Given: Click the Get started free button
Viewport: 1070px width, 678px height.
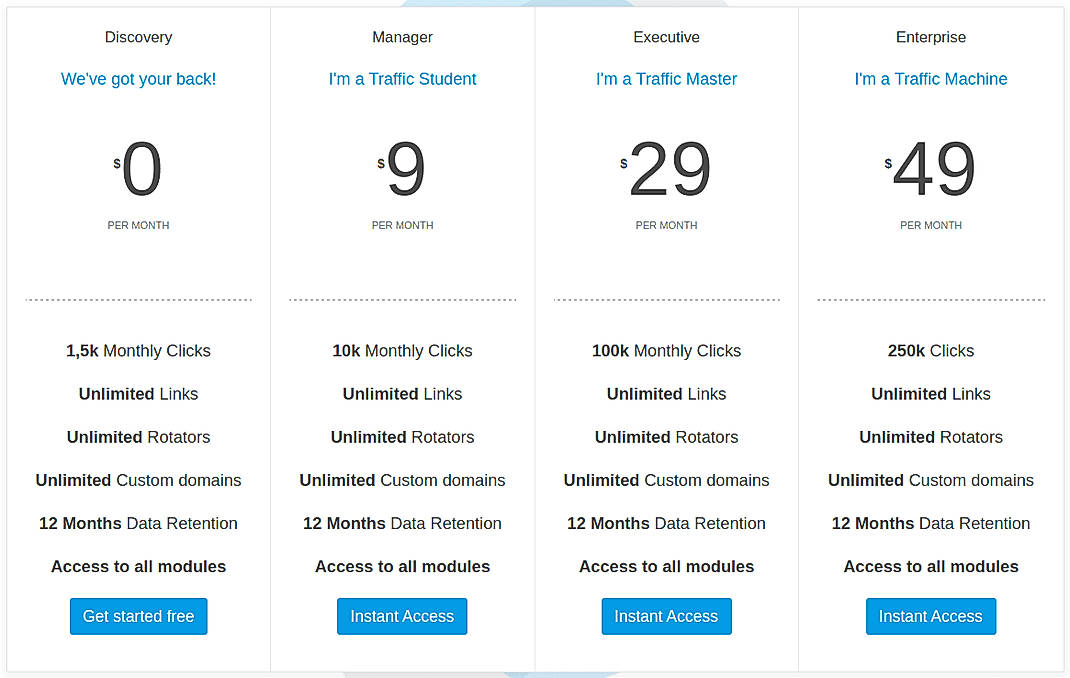Looking at the screenshot, I should (x=139, y=616).
